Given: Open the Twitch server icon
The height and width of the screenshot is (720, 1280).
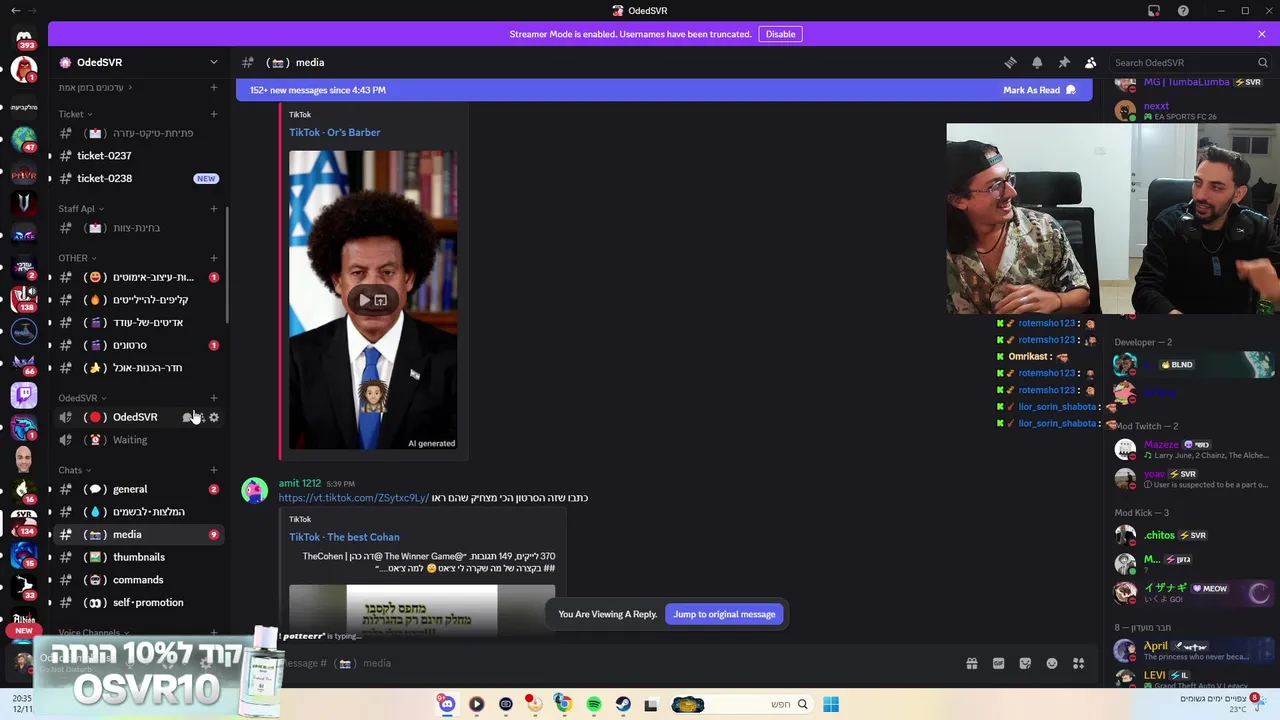Looking at the screenshot, I should 24,395.
